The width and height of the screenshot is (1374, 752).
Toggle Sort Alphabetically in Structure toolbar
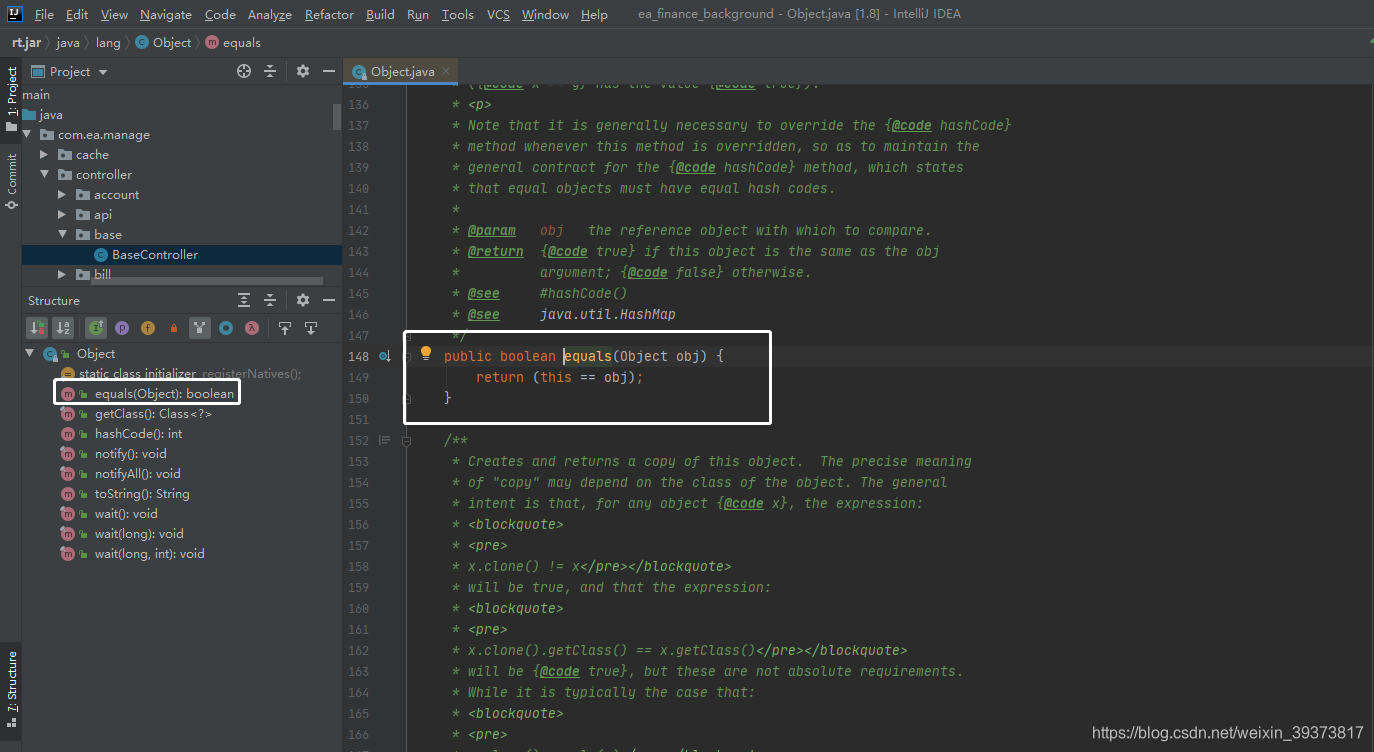tap(63, 327)
